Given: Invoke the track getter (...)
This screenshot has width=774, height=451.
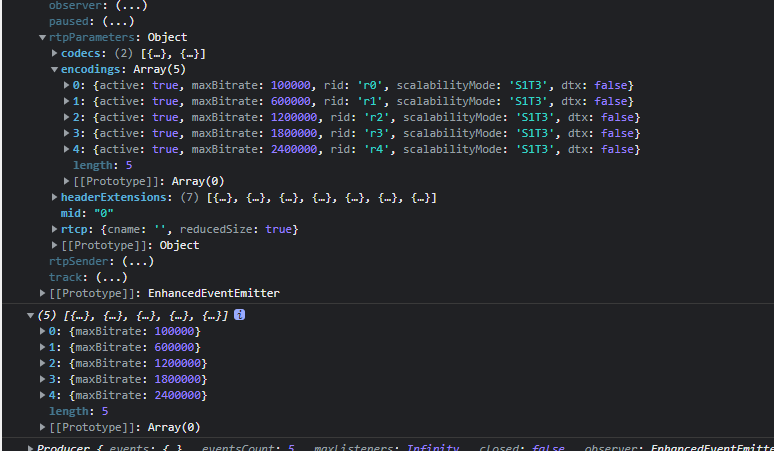Looking at the screenshot, I should point(112,277).
